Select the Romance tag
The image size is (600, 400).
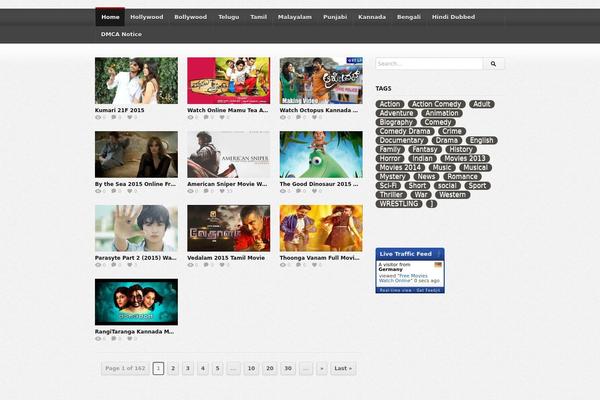pyautogui.click(x=463, y=177)
